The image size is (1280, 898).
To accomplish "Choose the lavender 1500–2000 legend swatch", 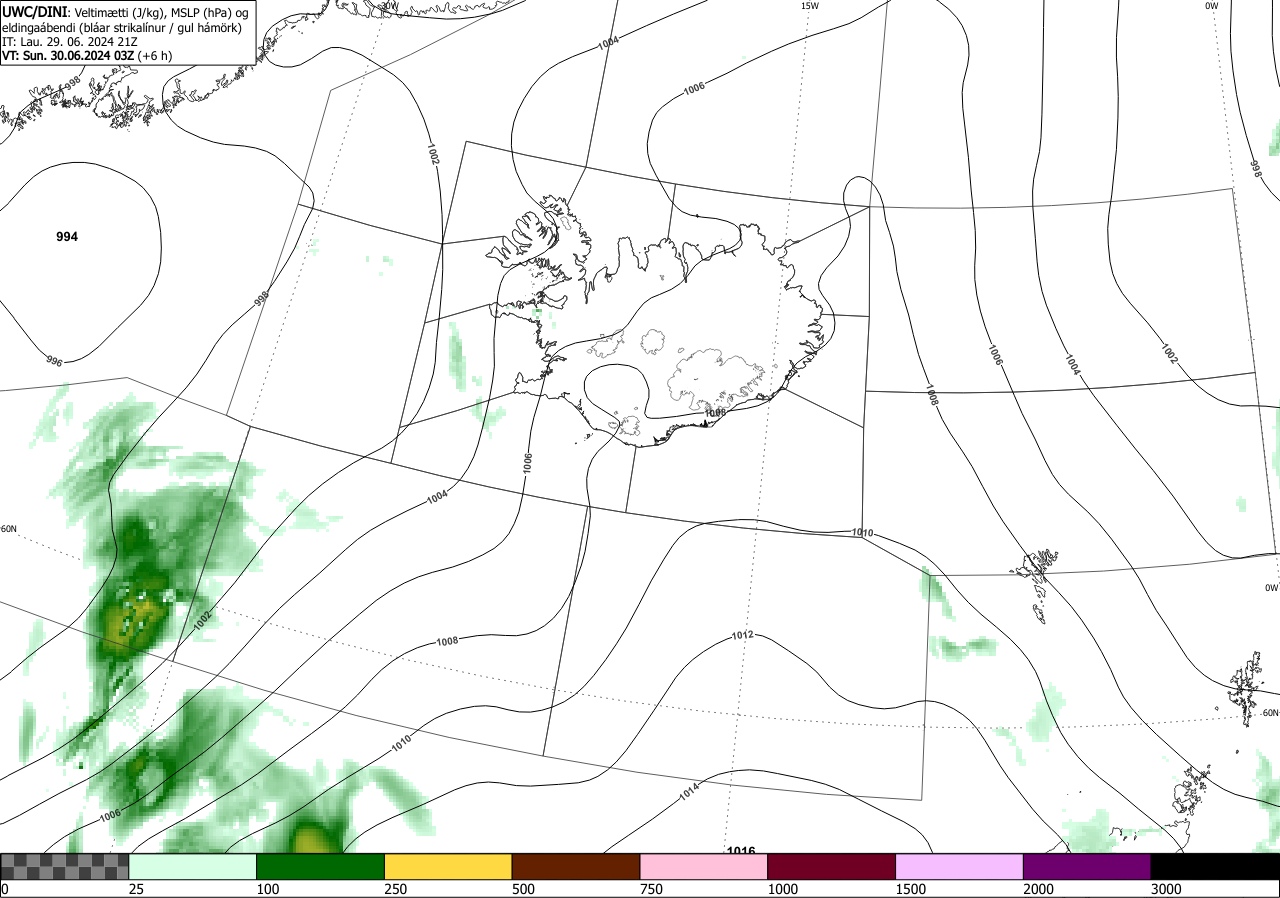I will (960, 866).
